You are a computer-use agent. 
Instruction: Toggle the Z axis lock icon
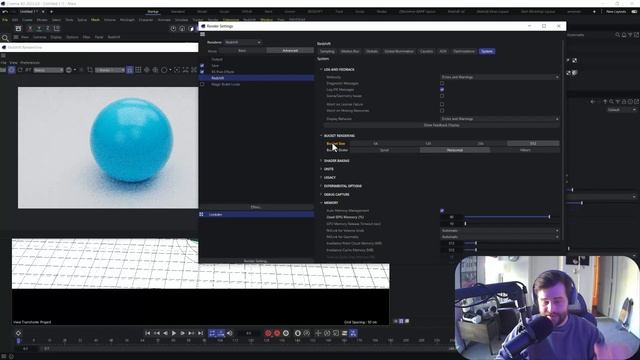(x=47, y=28)
